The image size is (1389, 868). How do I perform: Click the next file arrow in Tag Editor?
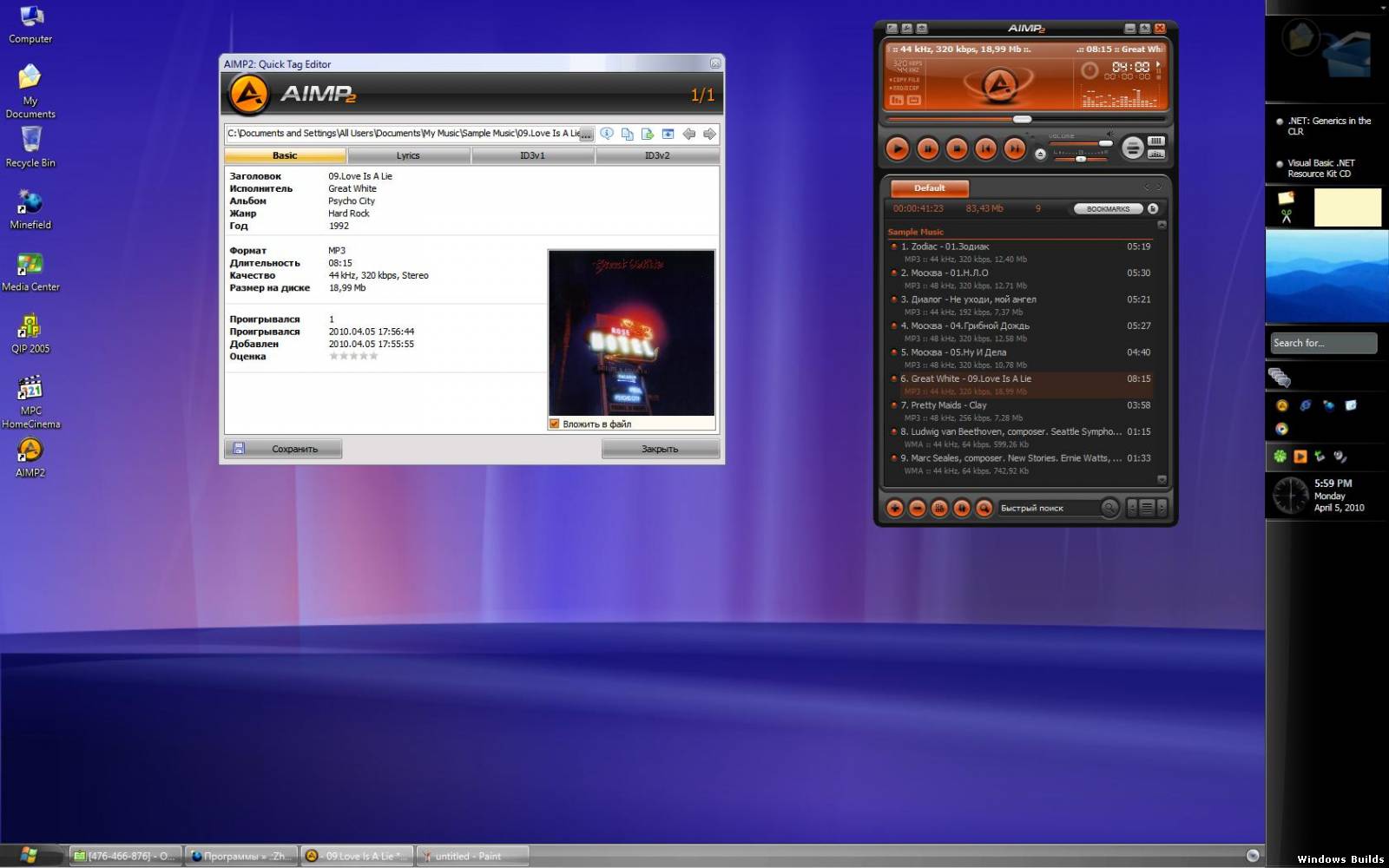(x=709, y=134)
